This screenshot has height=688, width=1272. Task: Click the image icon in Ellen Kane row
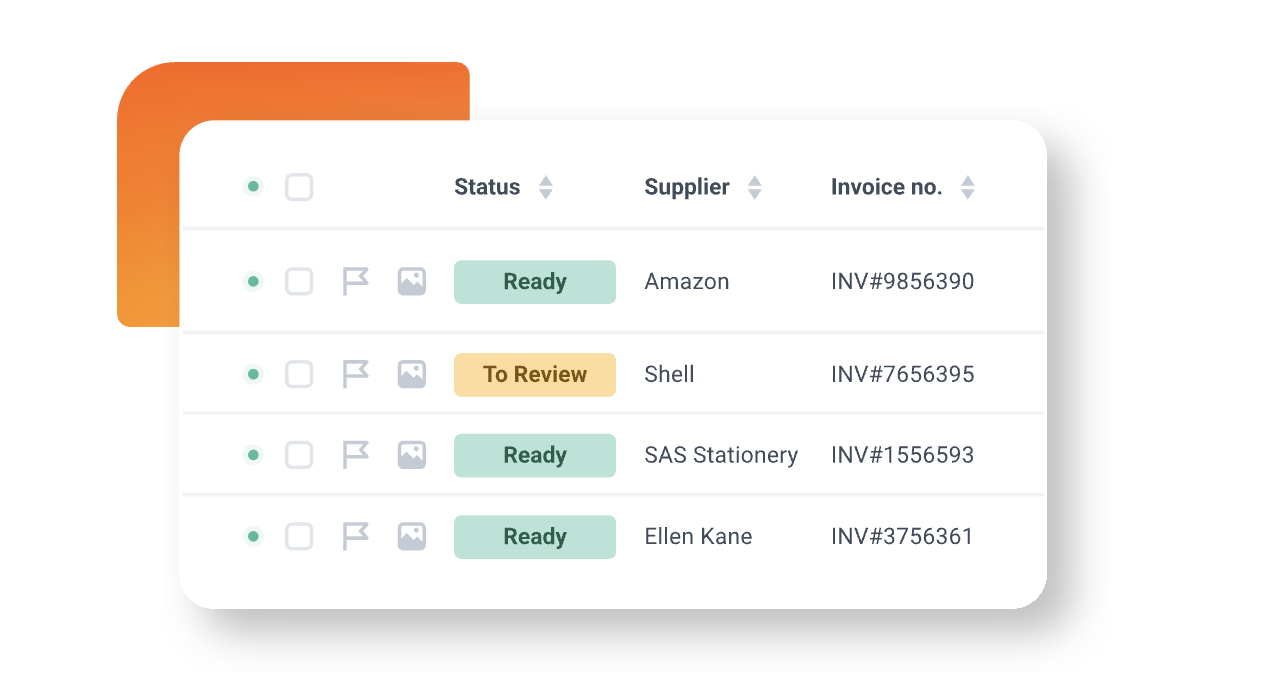click(x=412, y=536)
